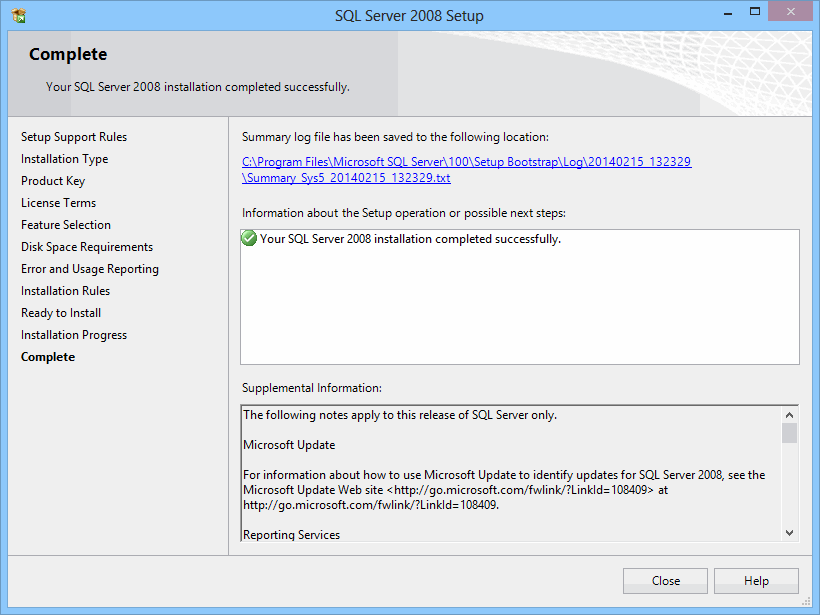The image size is (820, 615).
Task: Click the 'Supplemental Information:' label
Action: coord(312,388)
